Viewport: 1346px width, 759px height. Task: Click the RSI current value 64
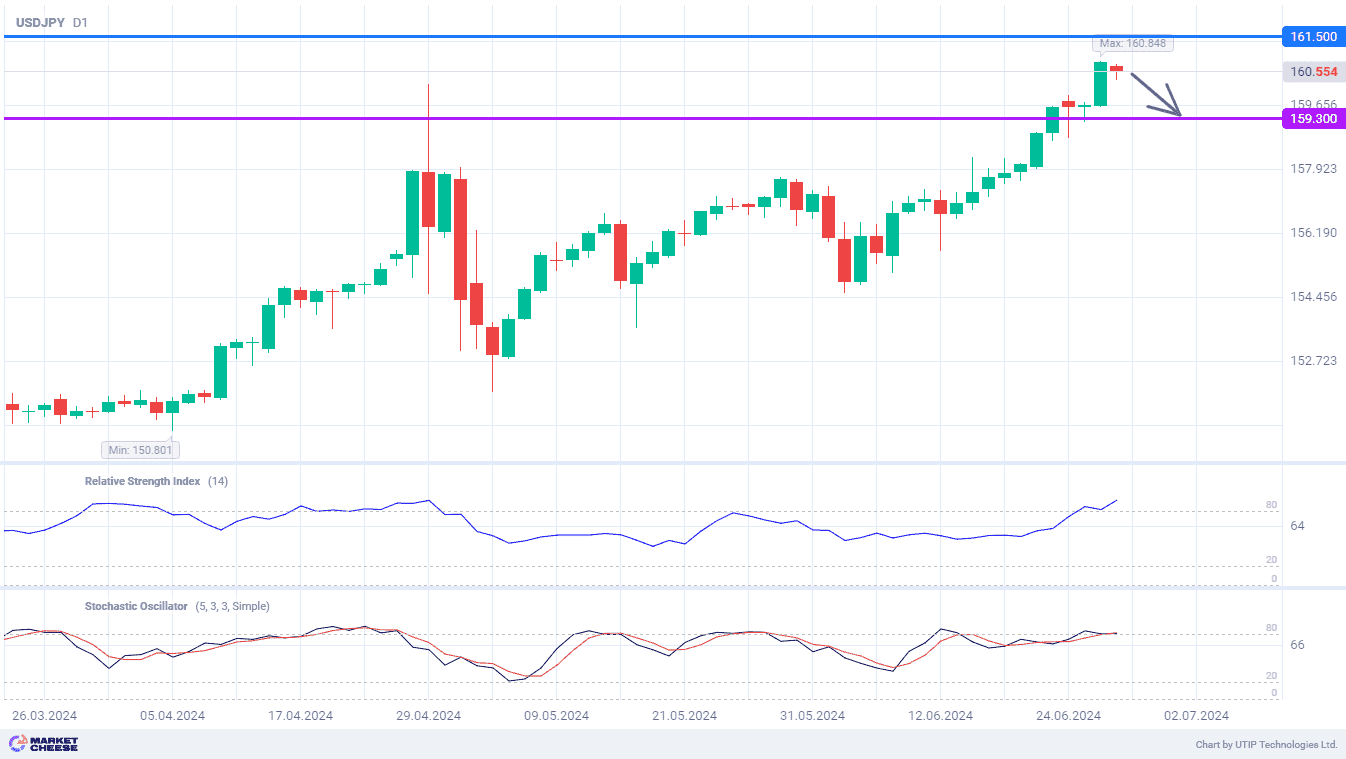(1297, 525)
